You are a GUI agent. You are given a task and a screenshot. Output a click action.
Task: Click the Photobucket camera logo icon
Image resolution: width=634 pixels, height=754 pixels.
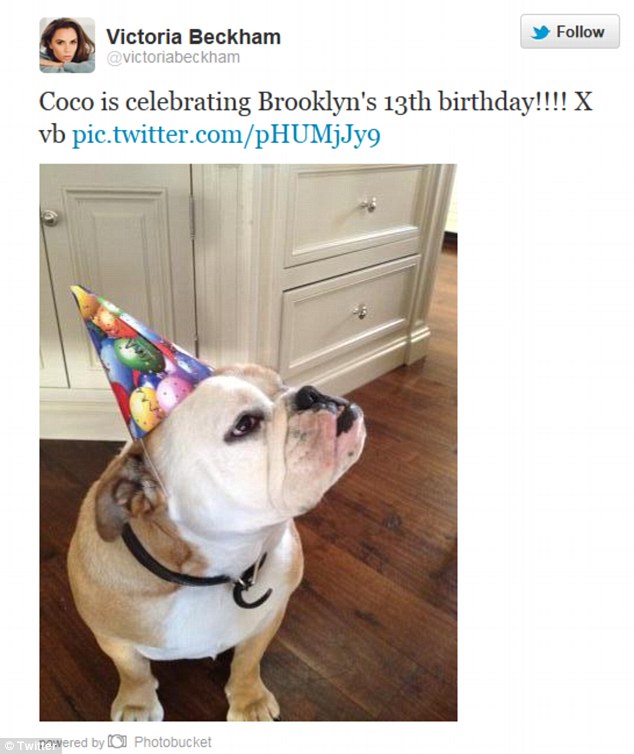coord(117,741)
